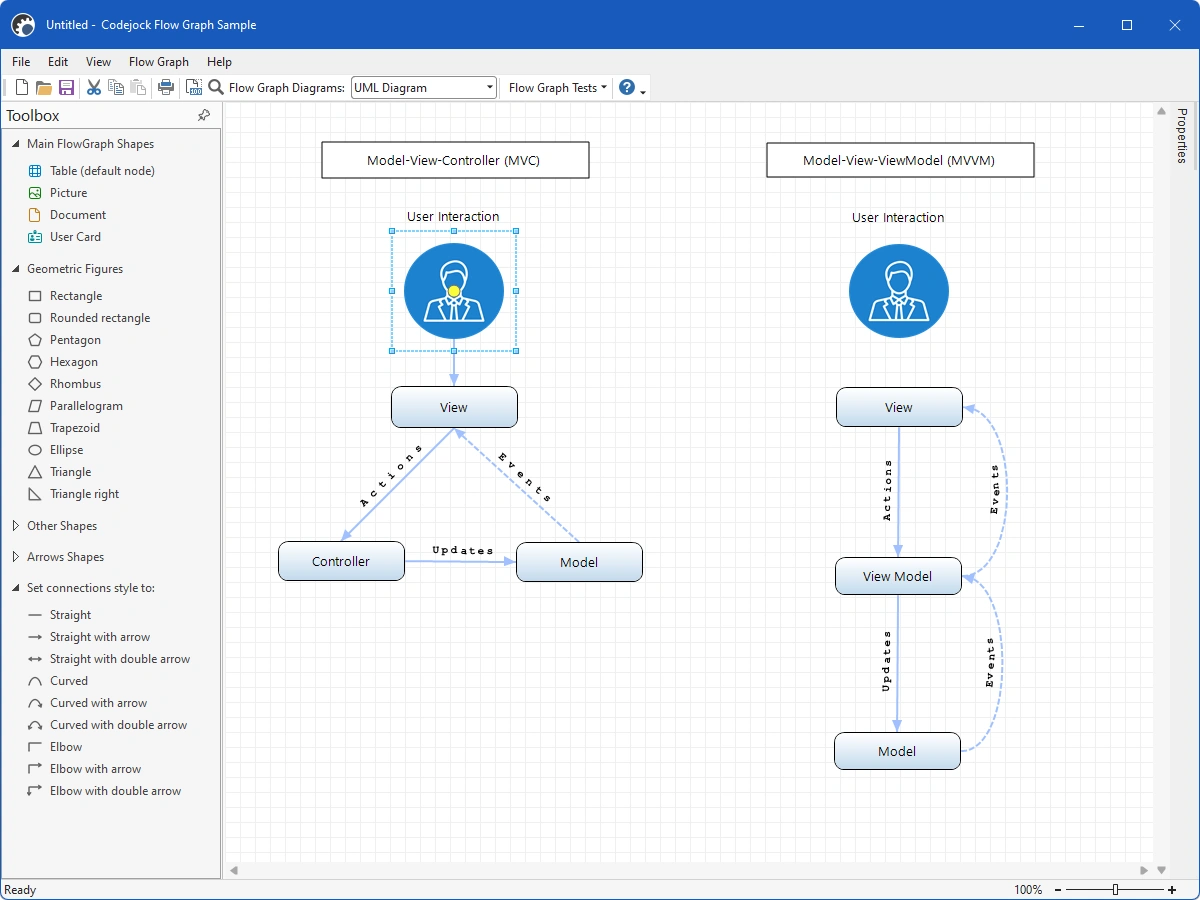Set connection style to Straight with arrow
The image size is (1200, 900).
point(100,637)
